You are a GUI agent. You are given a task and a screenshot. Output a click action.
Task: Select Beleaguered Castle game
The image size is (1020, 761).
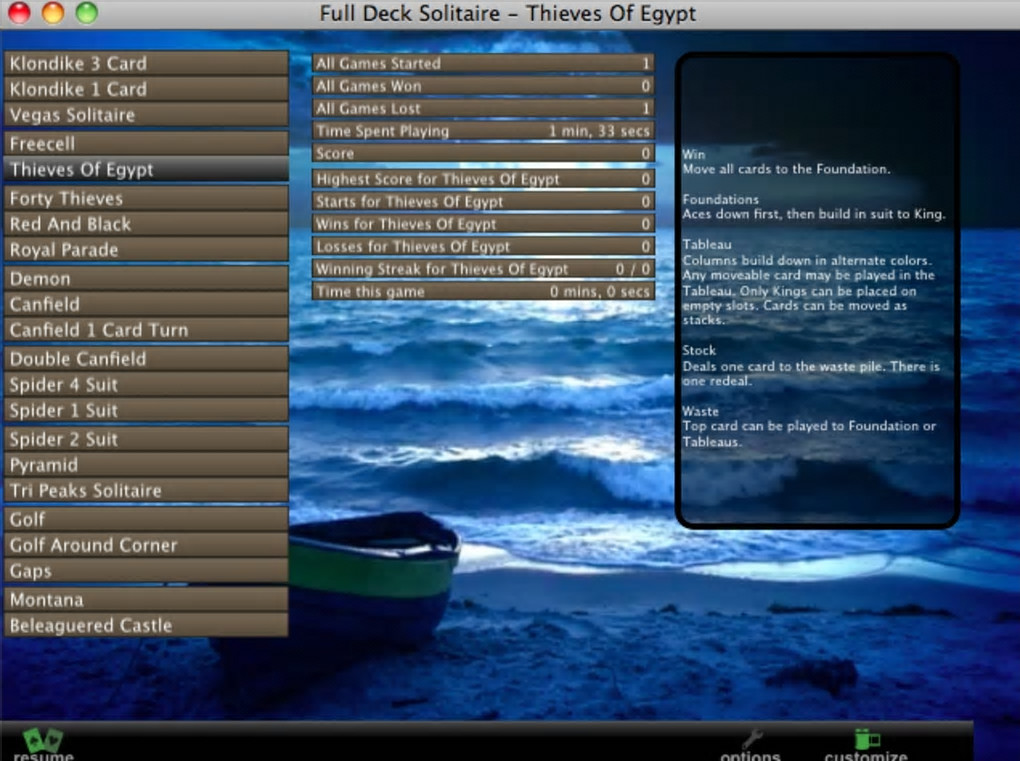coord(146,625)
